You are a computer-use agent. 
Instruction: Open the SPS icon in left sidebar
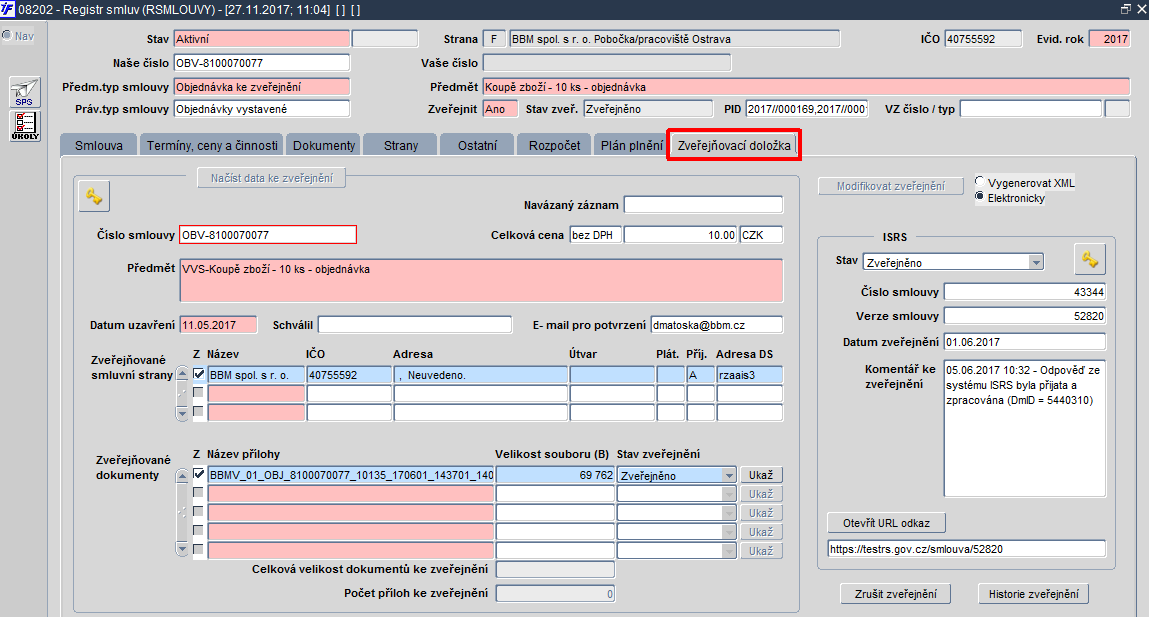[24, 93]
